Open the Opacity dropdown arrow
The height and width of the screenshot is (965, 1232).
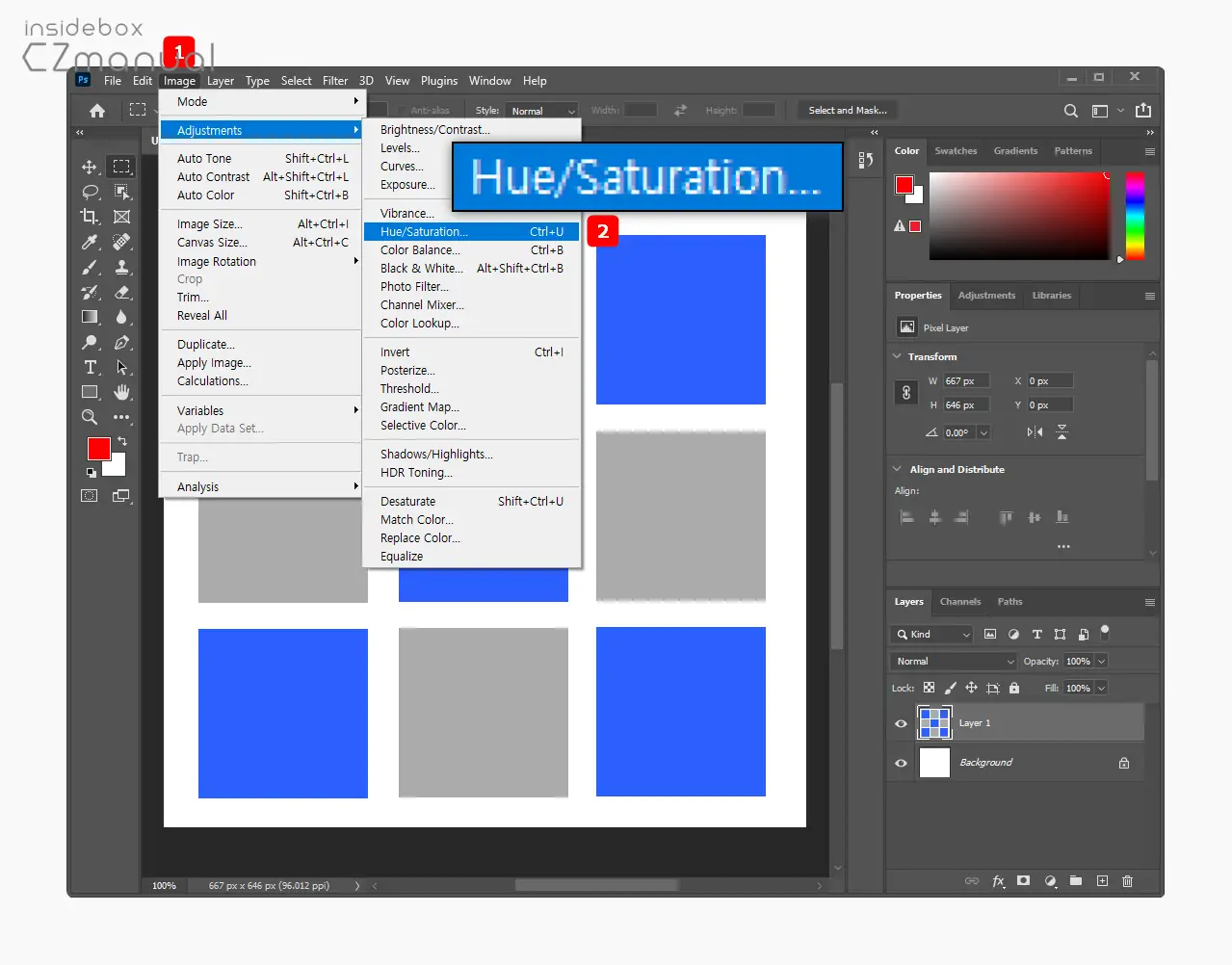pyautogui.click(x=1101, y=662)
